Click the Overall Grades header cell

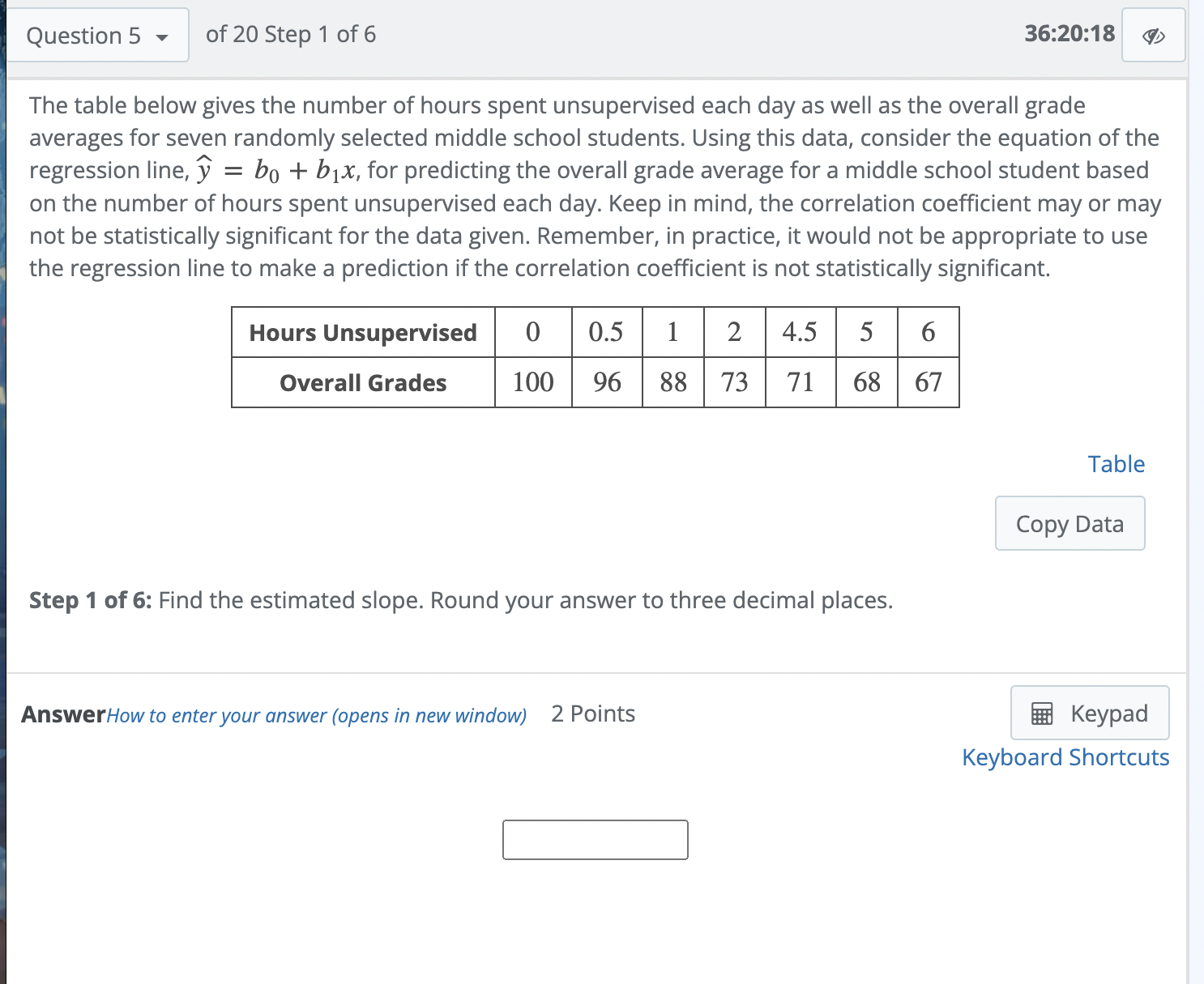pyautogui.click(x=362, y=382)
